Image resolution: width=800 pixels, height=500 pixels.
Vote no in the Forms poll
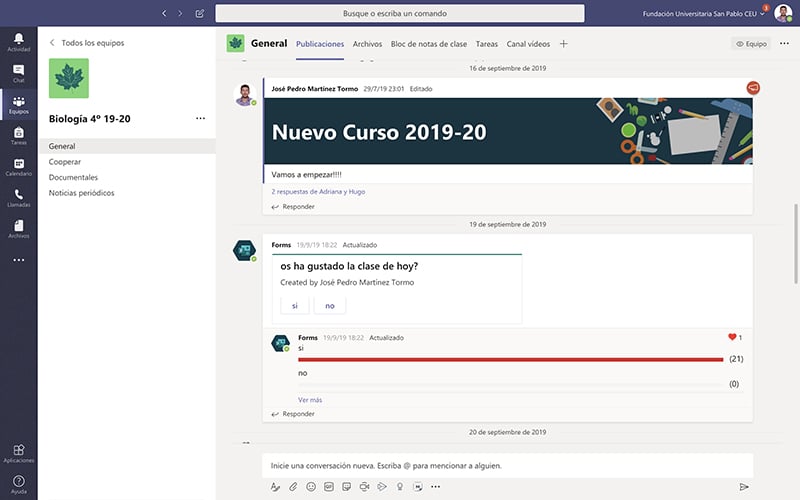click(x=330, y=306)
